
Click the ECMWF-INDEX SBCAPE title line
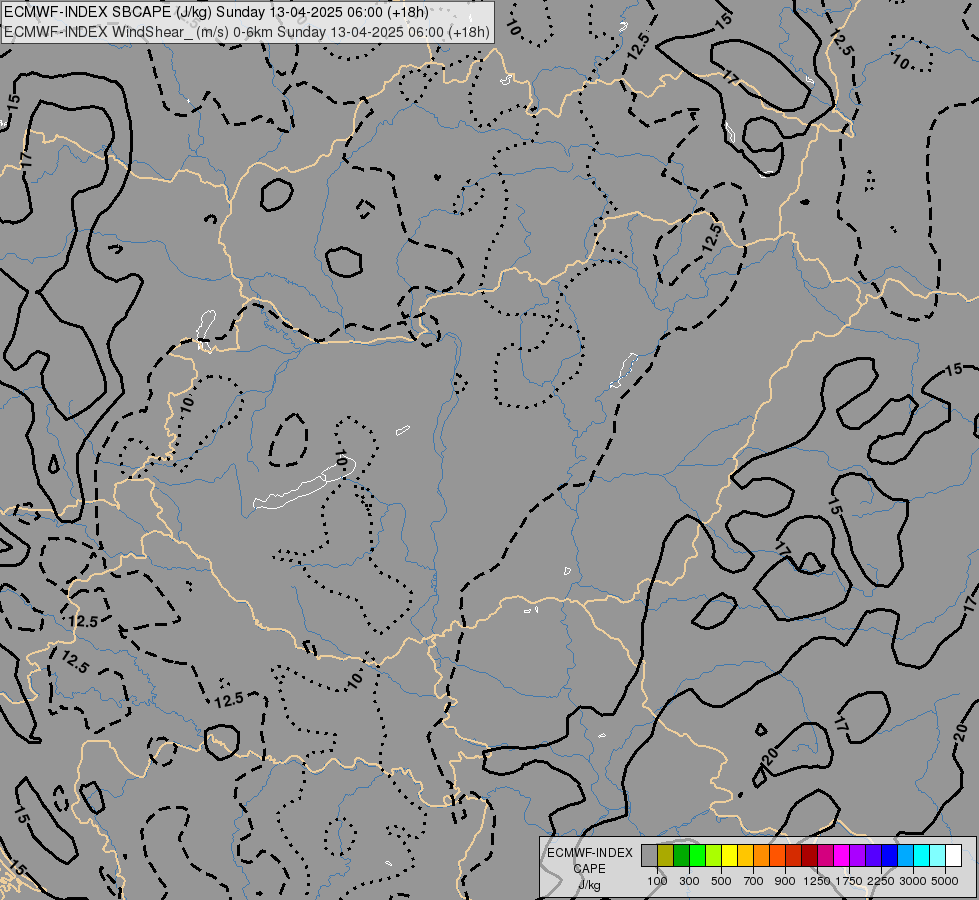click(216, 12)
